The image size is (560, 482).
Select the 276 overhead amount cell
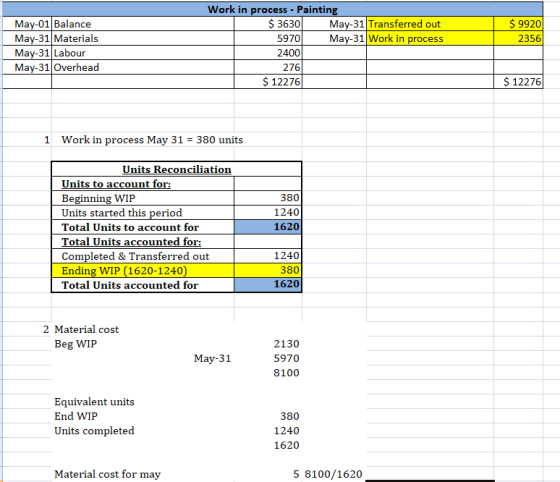click(268, 67)
